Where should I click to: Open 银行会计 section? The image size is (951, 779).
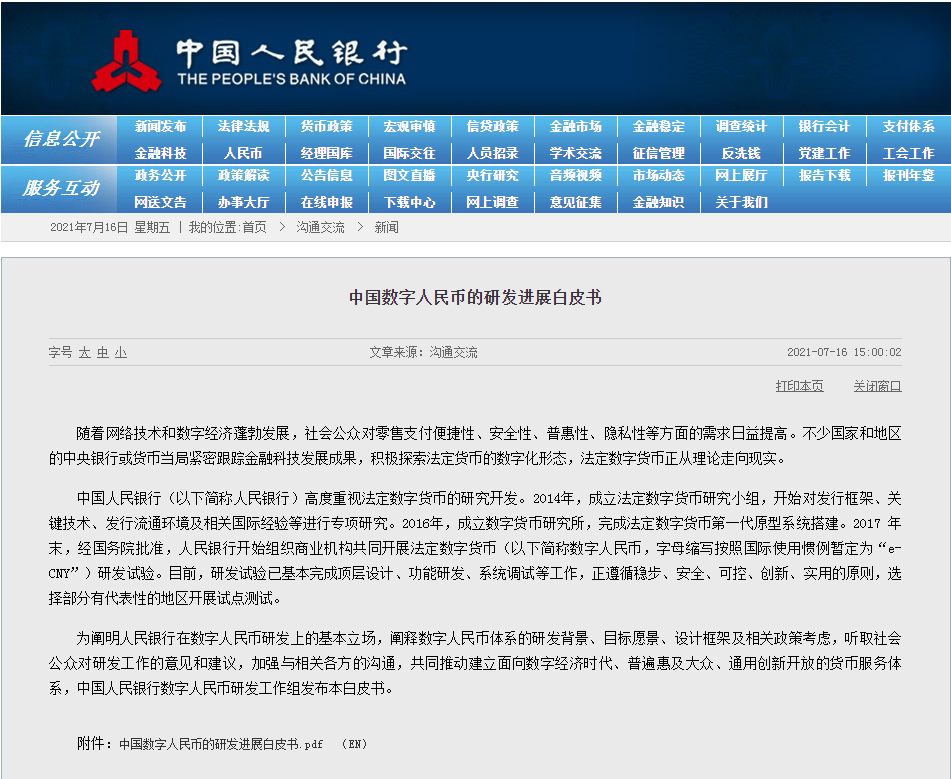824,126
